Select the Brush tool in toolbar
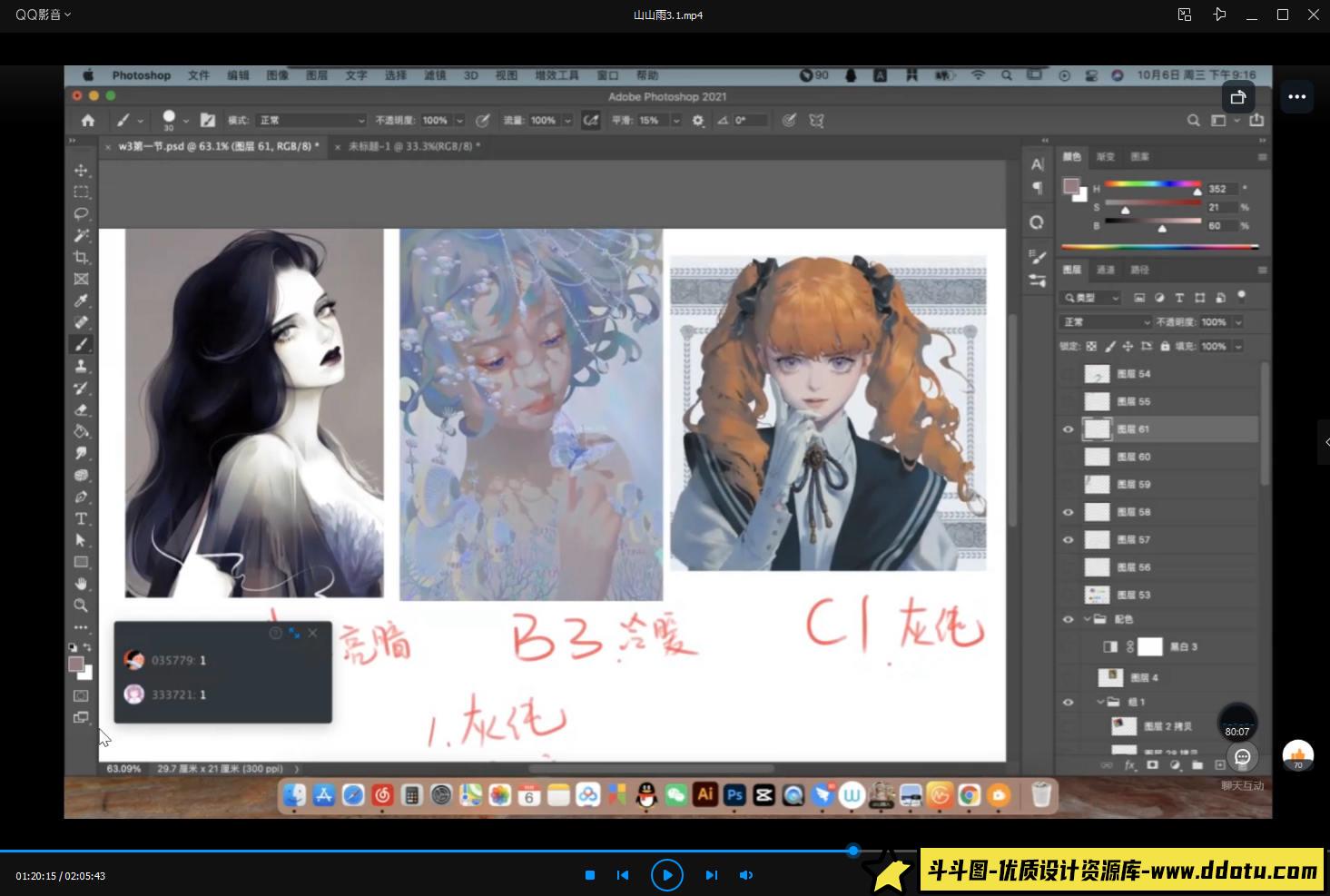This screenshot has height=896, width=1330. pos(81,344)
